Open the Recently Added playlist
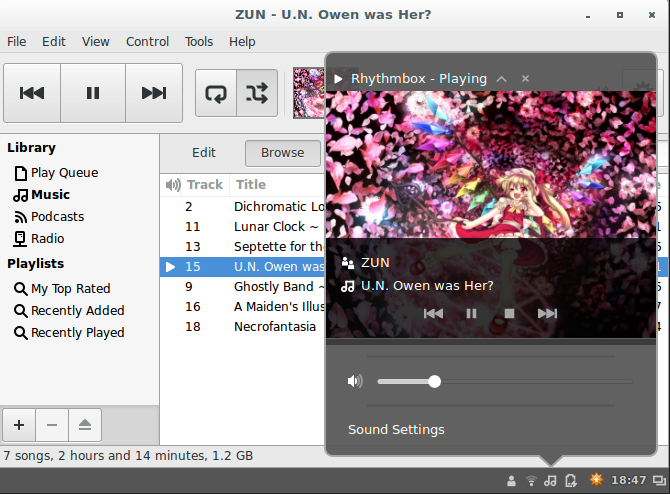 tap(69, 311)
